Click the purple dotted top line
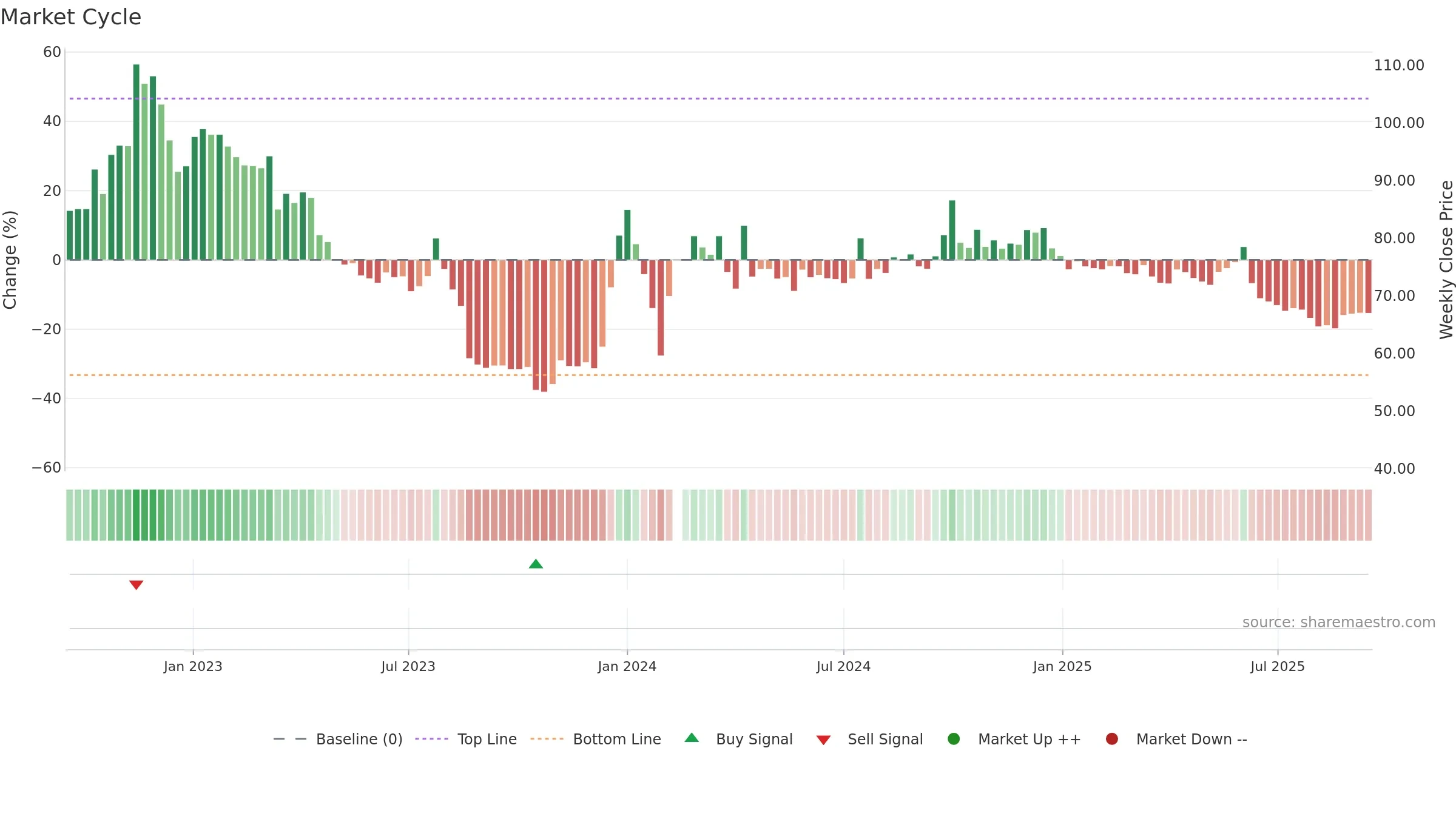The image size is (1456, 819). coord(719,98)
